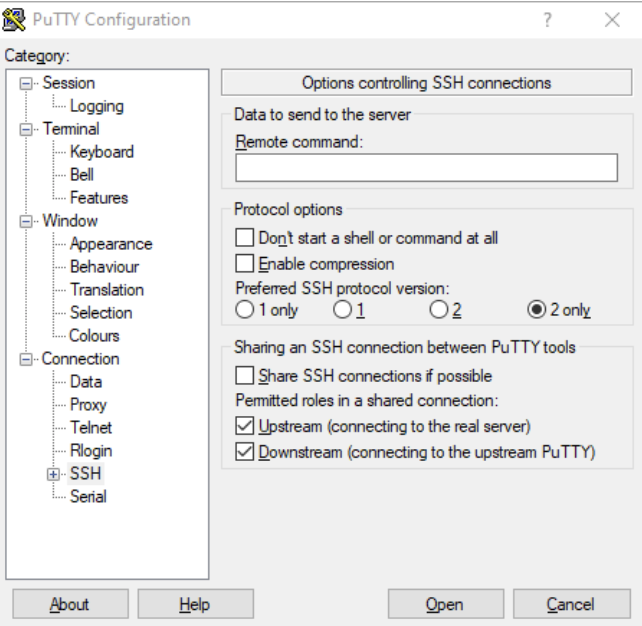Select SSH protocol version 1
Screen dimensions: 642x626
342,310
